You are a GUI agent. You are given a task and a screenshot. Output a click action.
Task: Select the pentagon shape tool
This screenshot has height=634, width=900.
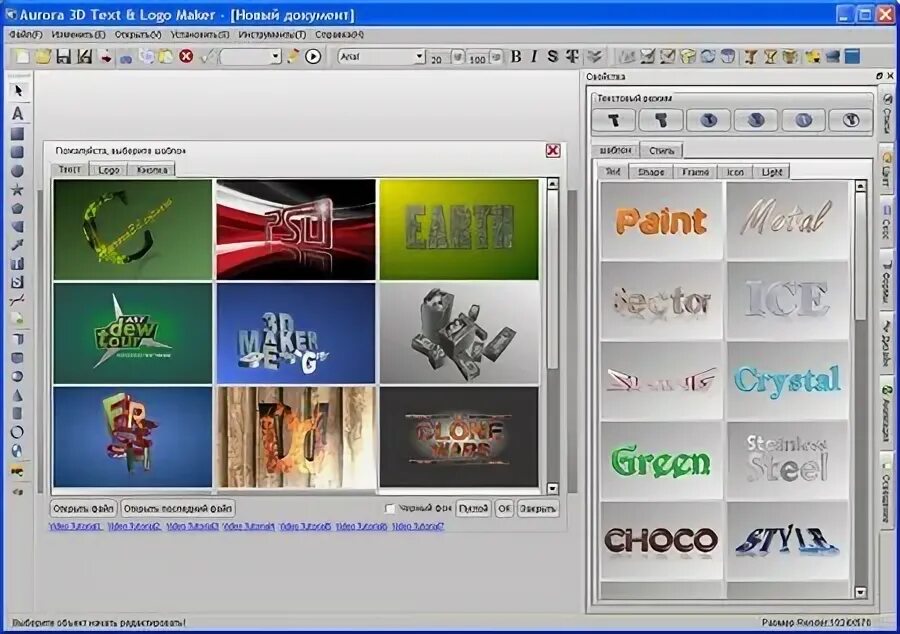tap(18, 208)
